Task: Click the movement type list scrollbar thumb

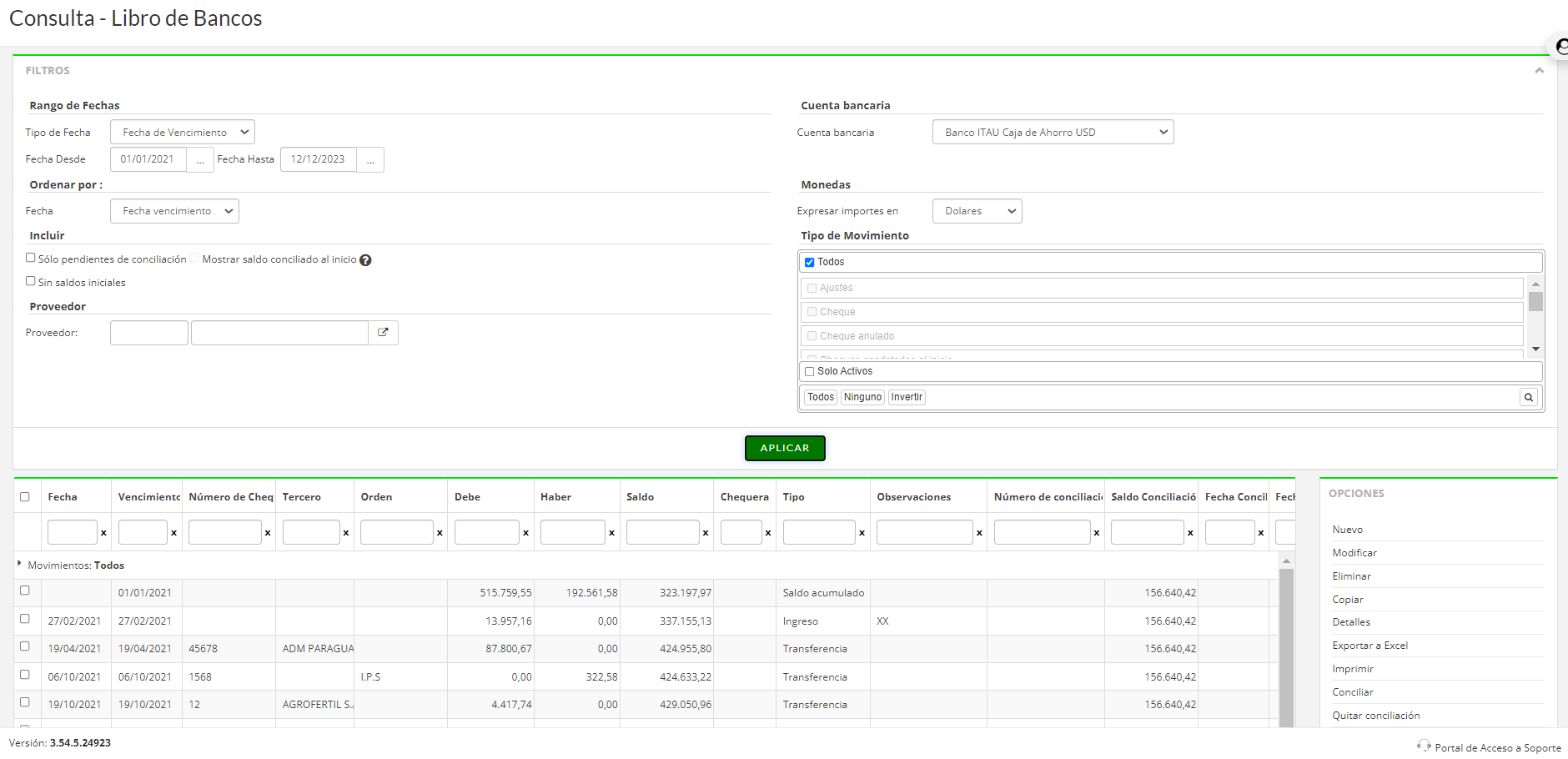Action: tap(1535, 301)
